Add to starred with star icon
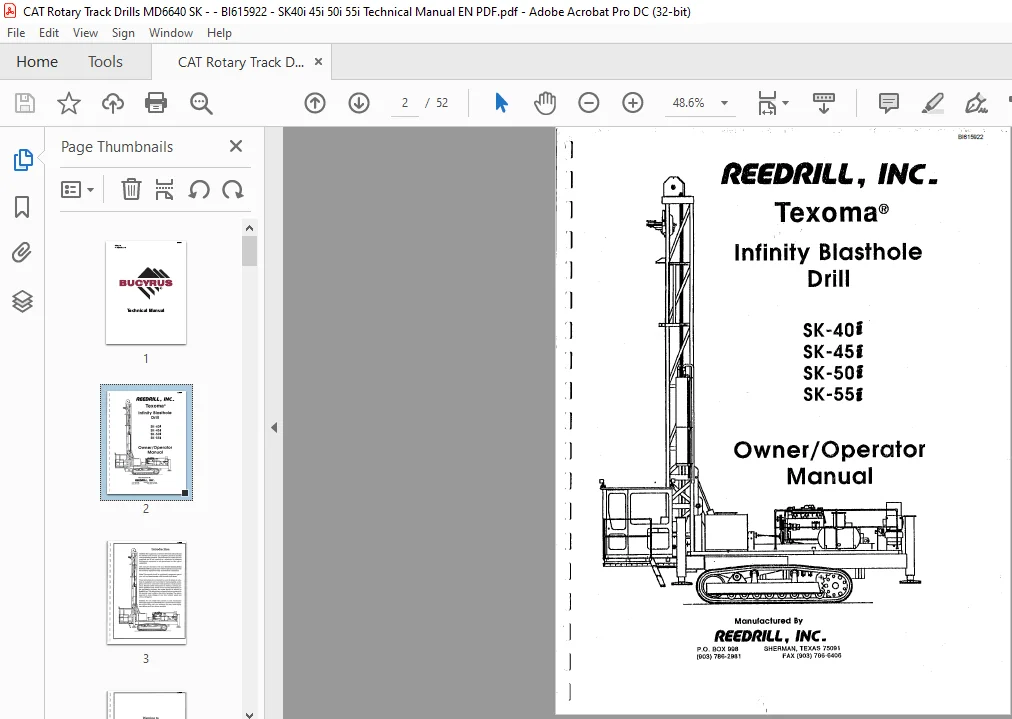The width and height of the screenshot is (1012, 719). pos(68,103)
